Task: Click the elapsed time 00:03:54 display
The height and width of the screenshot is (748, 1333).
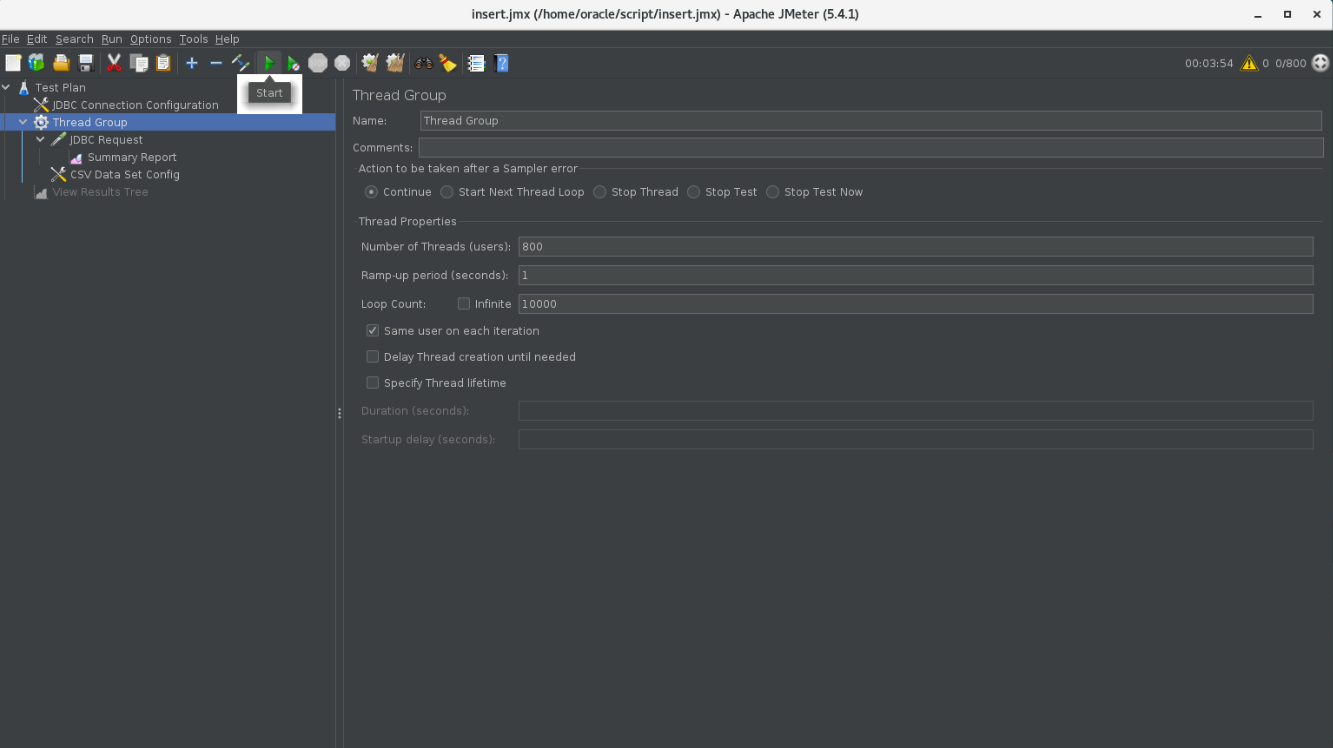Action: [x=1209, y=63]
